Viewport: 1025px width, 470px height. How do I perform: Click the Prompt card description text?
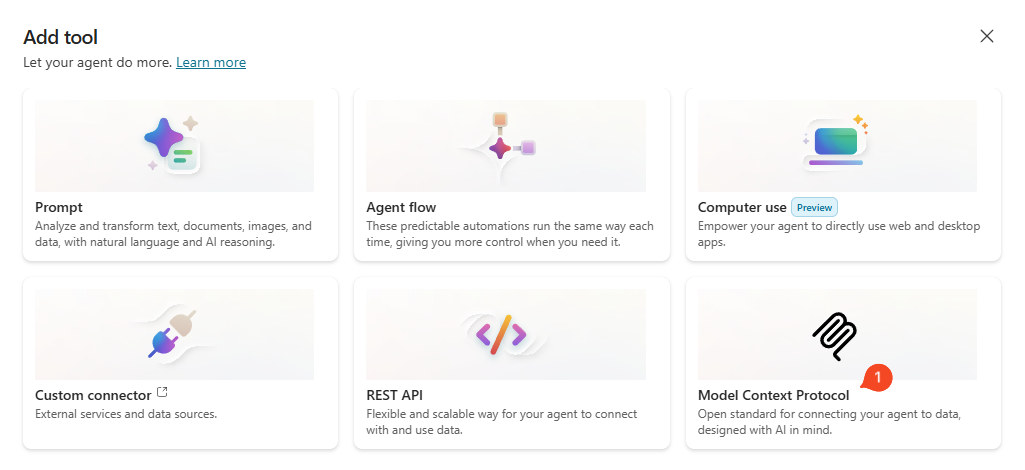173,234
